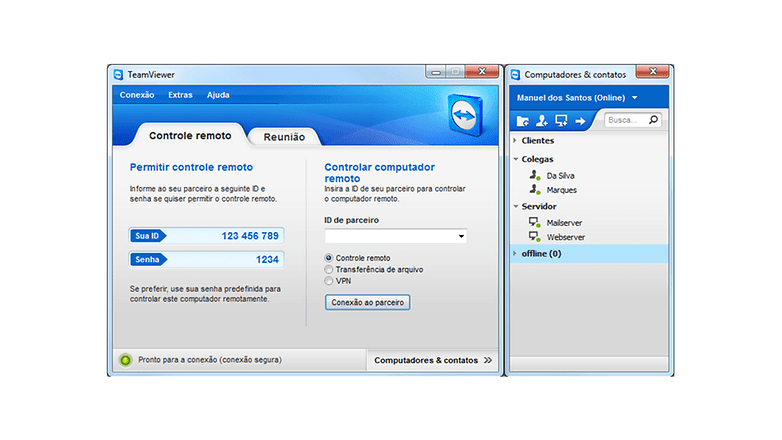
Task: Click the Computadores & contatos title bar icon
Action: [x=516, y=75]
